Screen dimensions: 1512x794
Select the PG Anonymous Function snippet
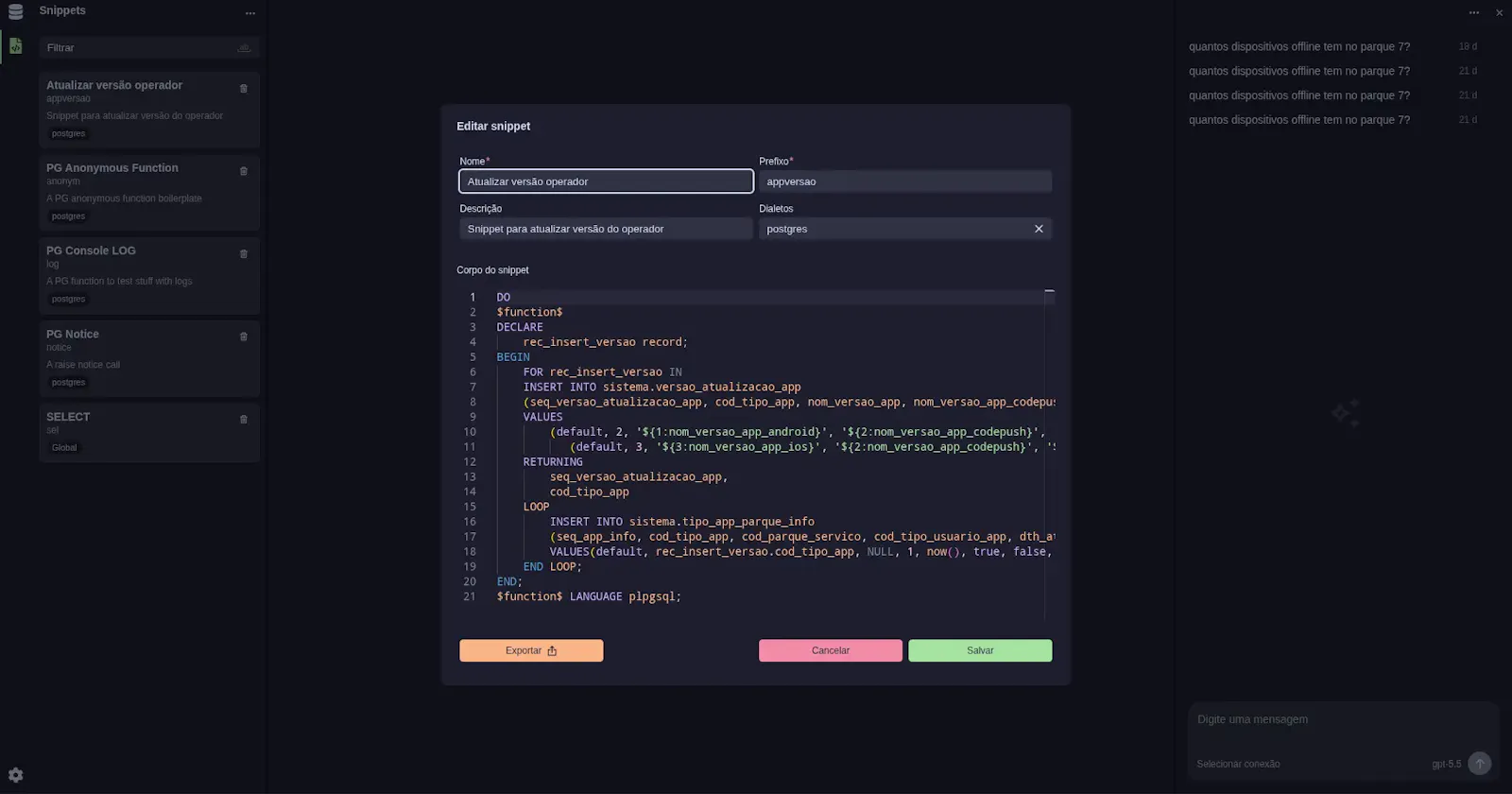149,193
